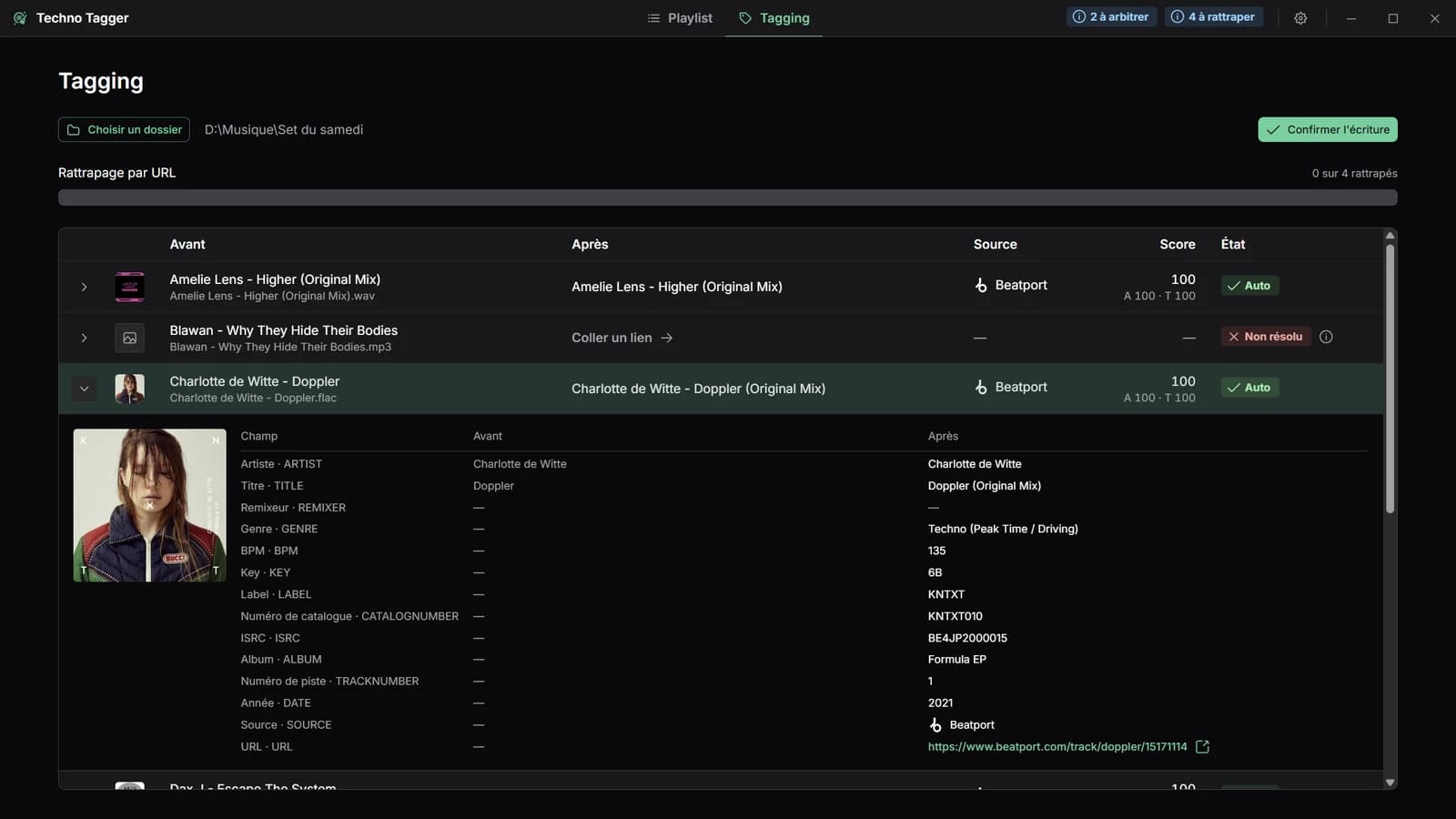Open settings gear icon in title bar
Image resolution: width=1456 pixels, height=819 pixels.
click(x=1300, y=18)
